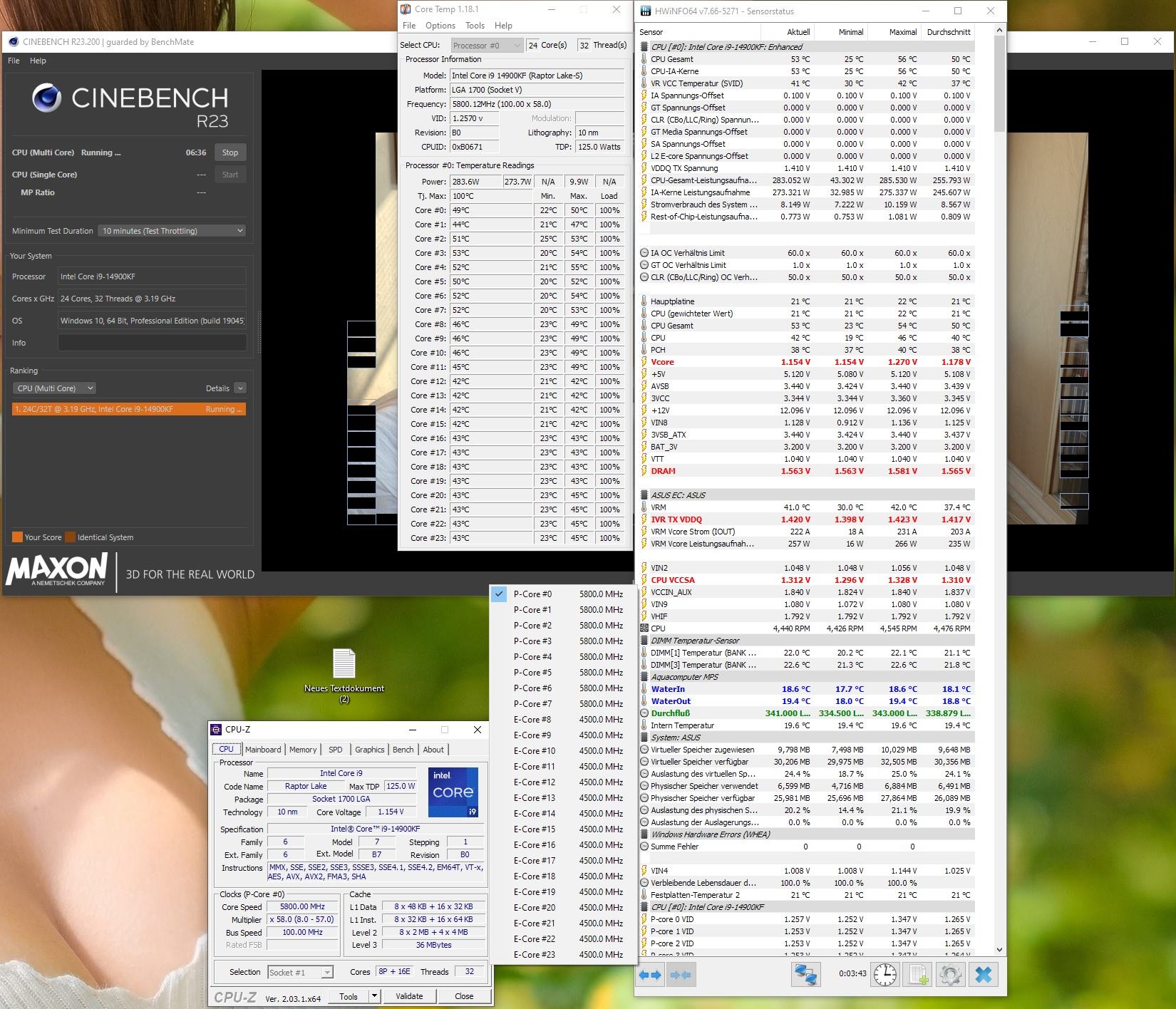Open the File menu in Core Temp
Screen dimensions: 1176x1009
coord(409,26)
